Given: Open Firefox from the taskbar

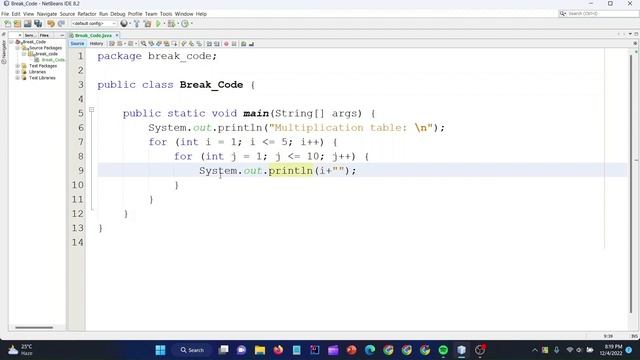Looking at the screenshot, I should [278, 350].
